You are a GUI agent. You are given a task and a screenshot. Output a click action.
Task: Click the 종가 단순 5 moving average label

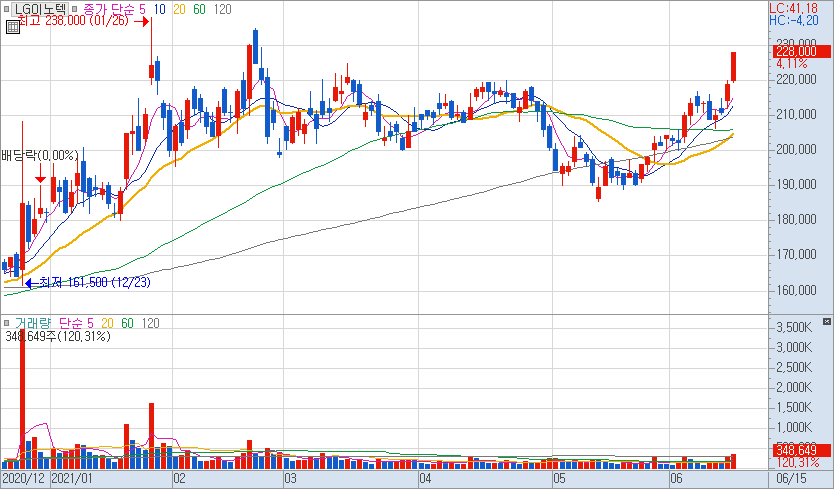tap(114, 9)
